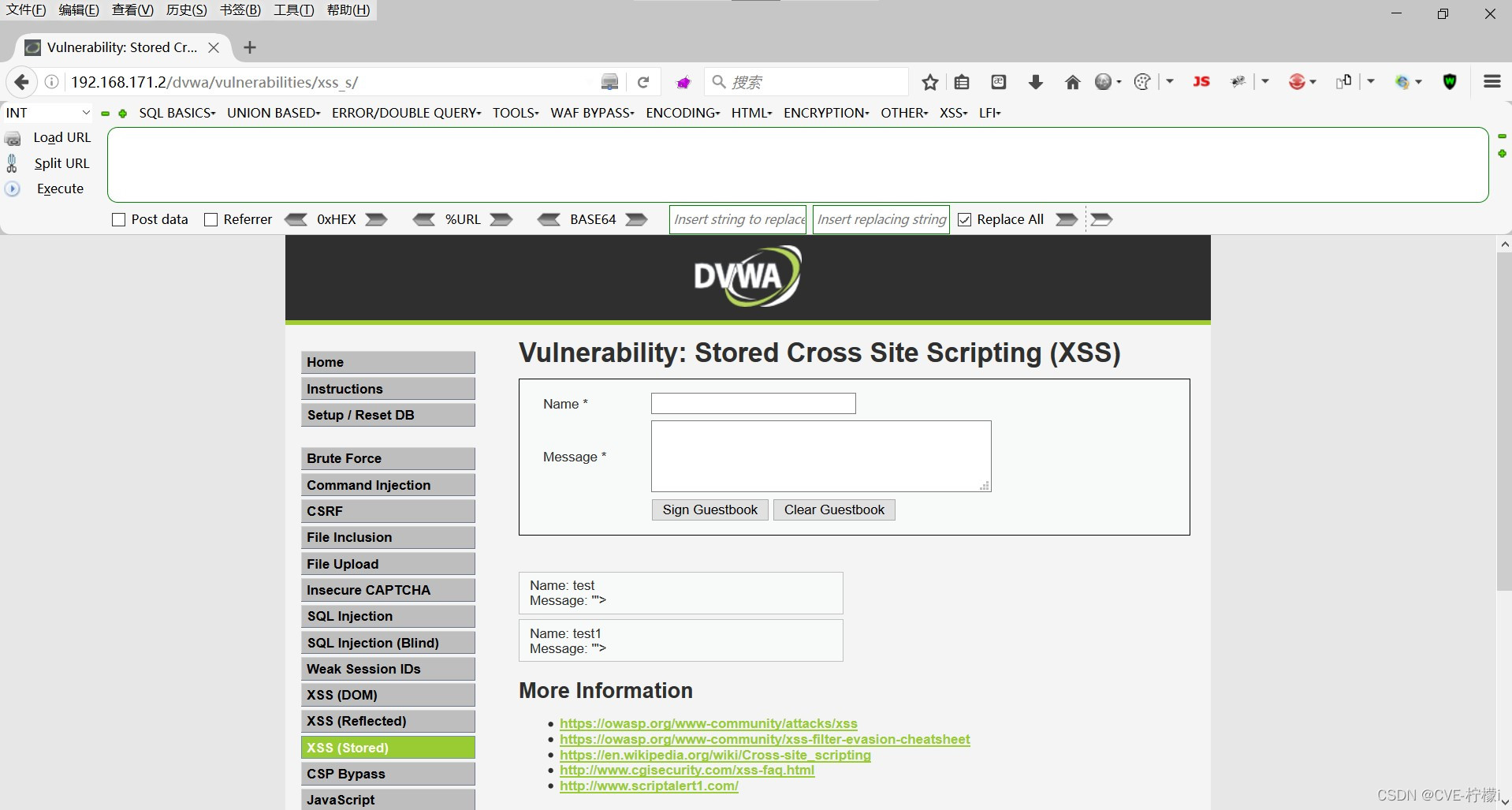Expand the SQL BASICS menu
This screenshot has width=1512, height=810.
coord(177,113)
